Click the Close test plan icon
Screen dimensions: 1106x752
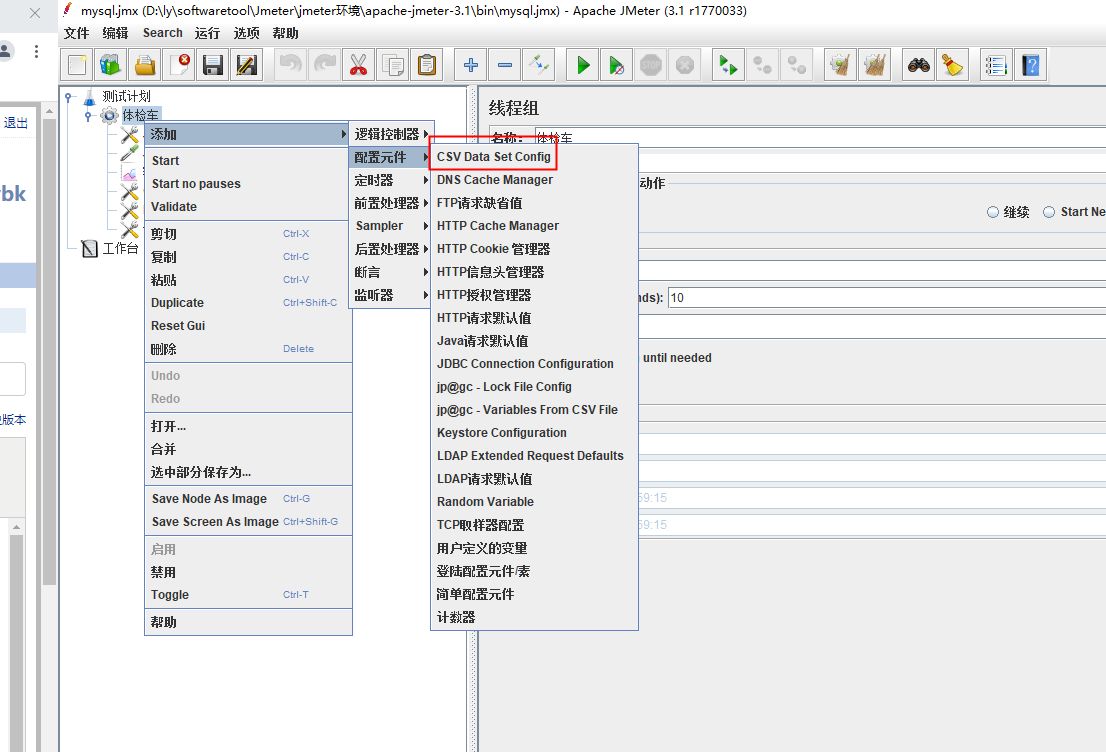[x=178, y=66]
